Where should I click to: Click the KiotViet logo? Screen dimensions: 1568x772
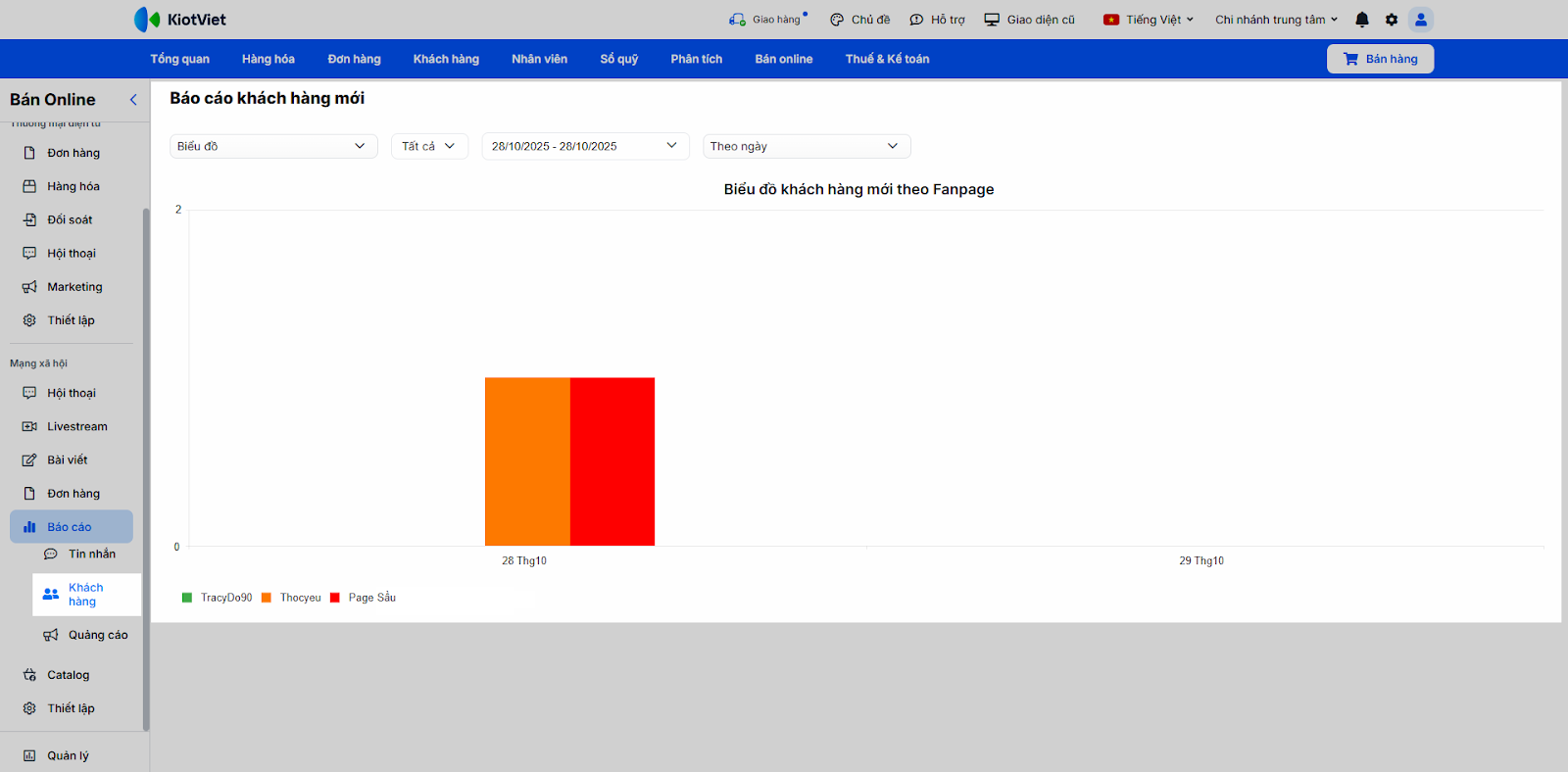pos(180,20)
